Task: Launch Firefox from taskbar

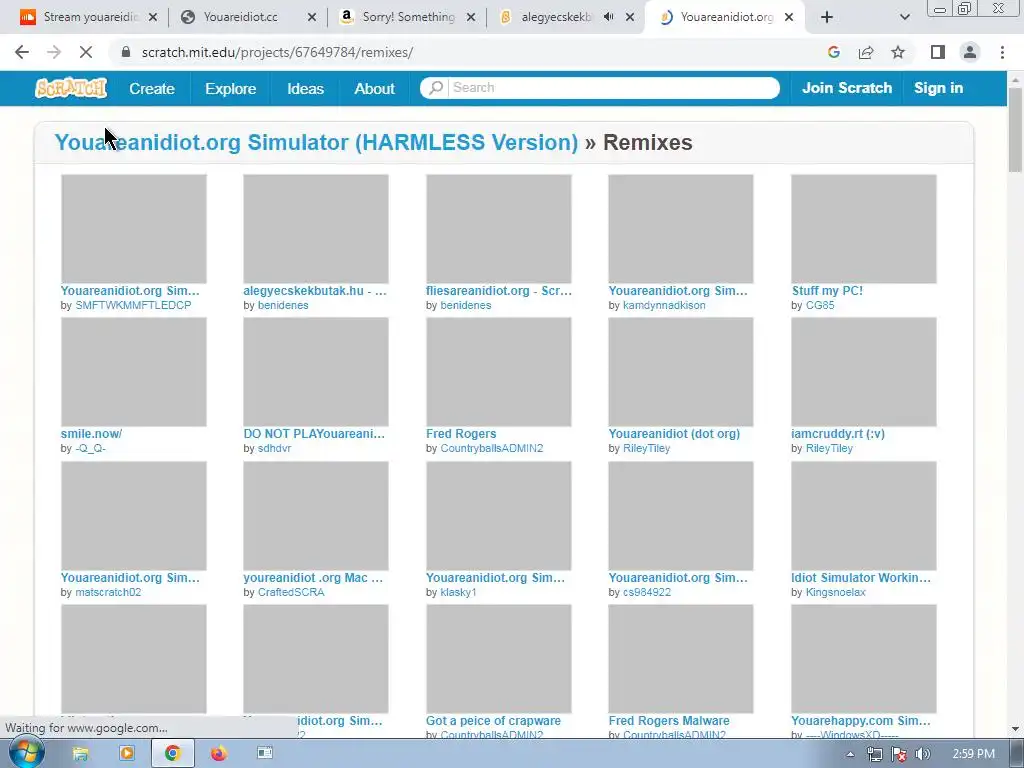Action: [x=219, y=754]
